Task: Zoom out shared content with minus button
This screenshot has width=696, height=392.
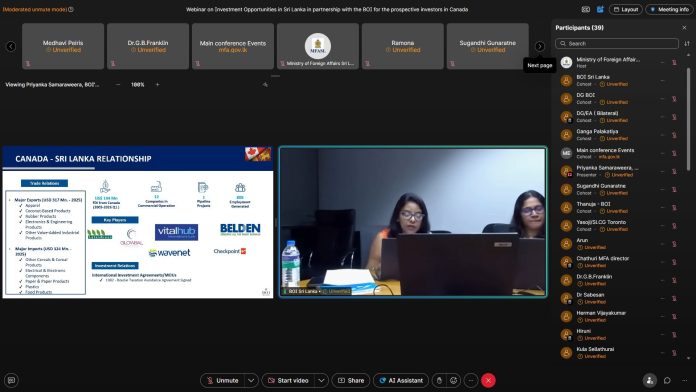Action: [x=118, y=84]
